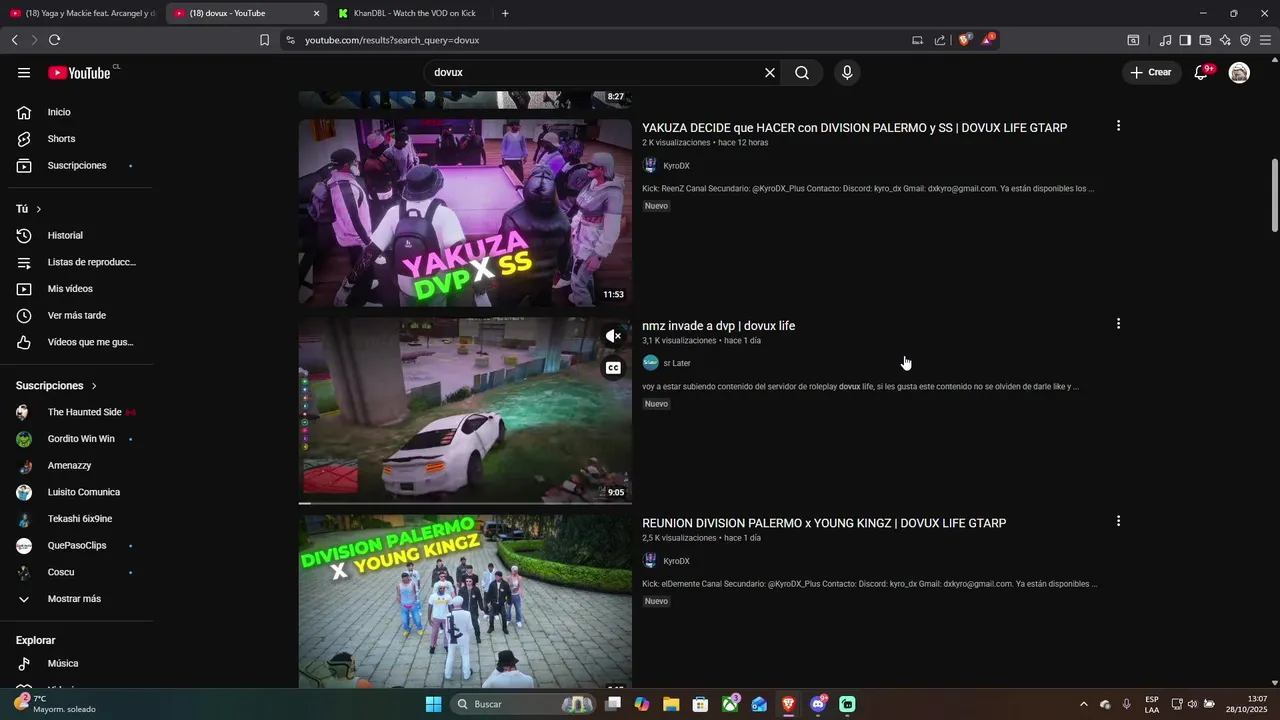Expand the Tú section chevron
Screen dimensions: 1280x720
pos(39,209)
